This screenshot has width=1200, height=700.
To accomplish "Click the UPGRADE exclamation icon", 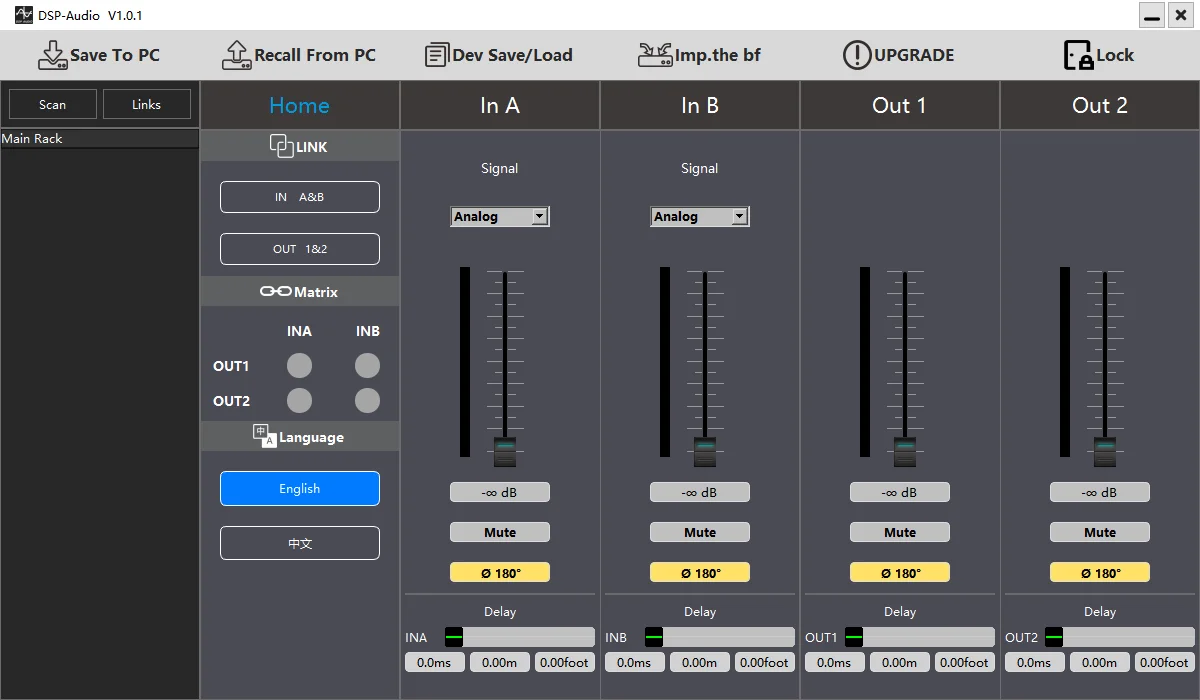I will [857, 55].
